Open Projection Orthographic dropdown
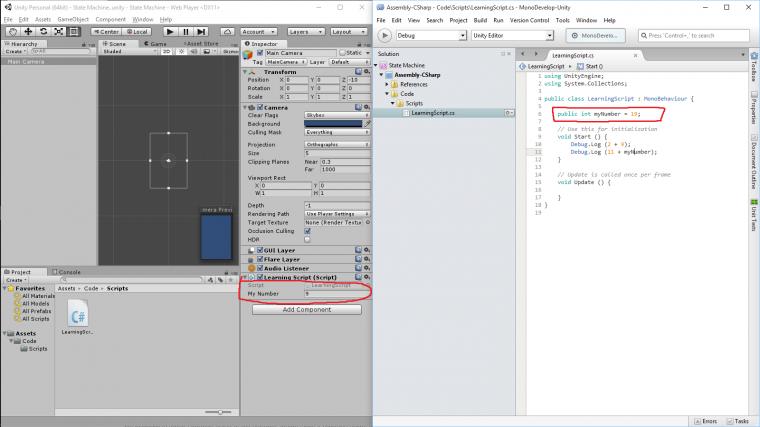This screenshot has height=427, width=760. (337, 144)
